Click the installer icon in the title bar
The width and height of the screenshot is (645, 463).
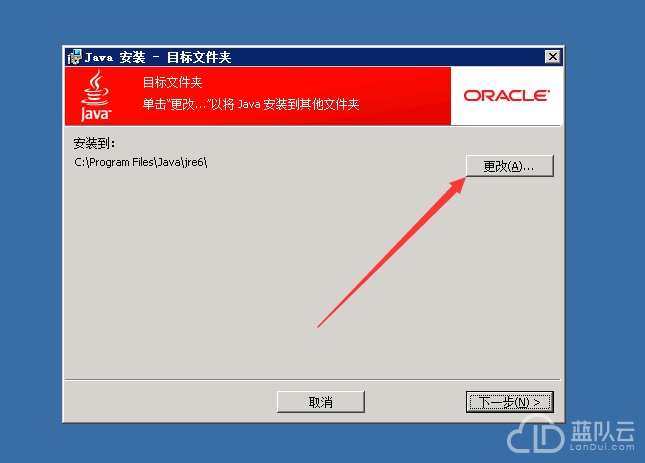coord(75,57)
